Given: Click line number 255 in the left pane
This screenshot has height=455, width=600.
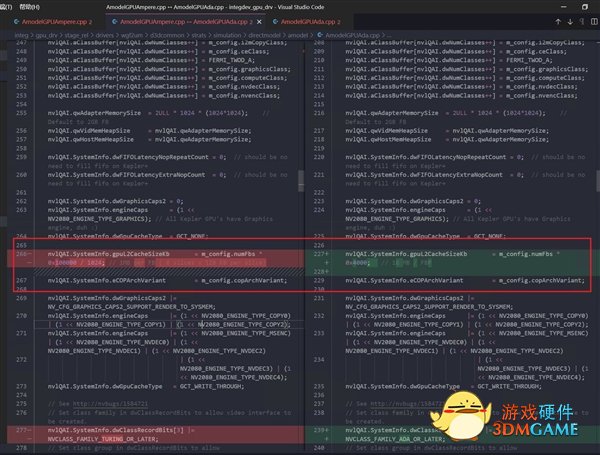Looking at the screenshot, I should point(21,113).
